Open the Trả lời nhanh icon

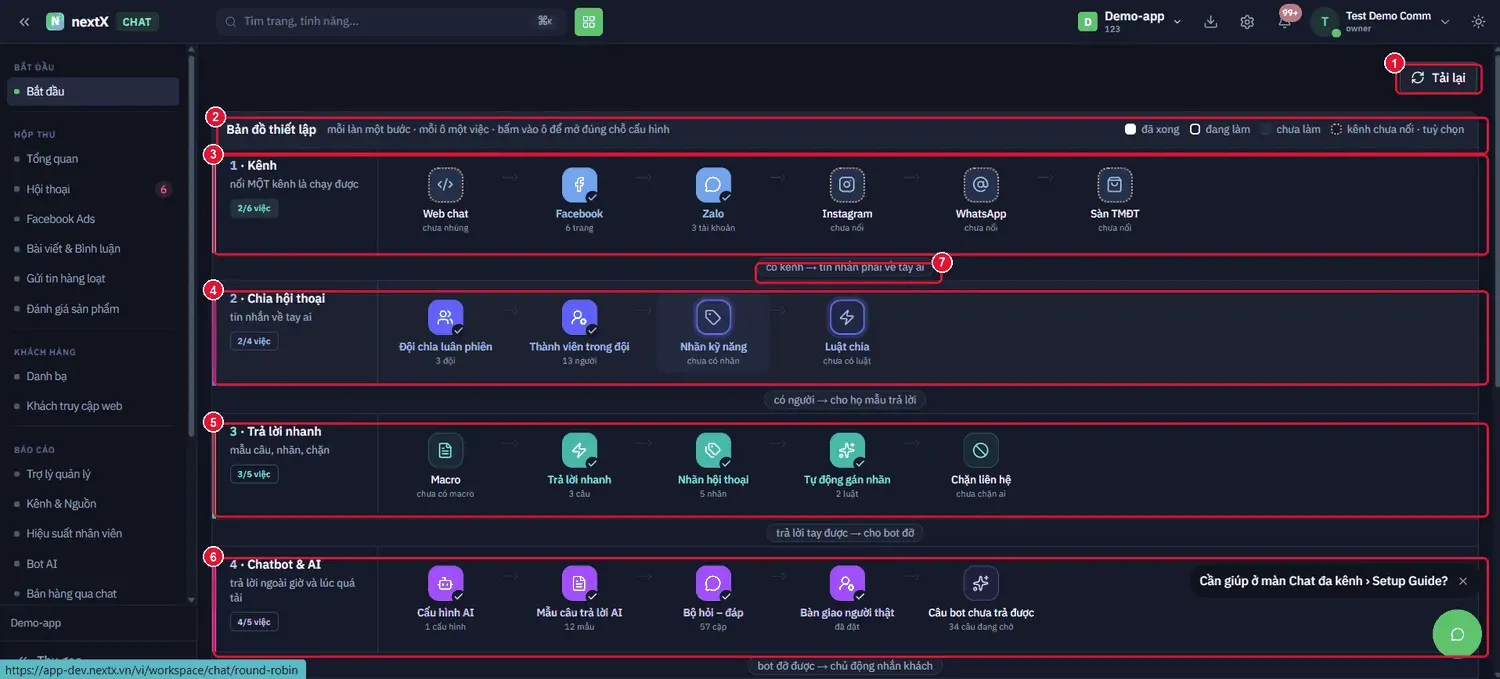tap(579, 451)
